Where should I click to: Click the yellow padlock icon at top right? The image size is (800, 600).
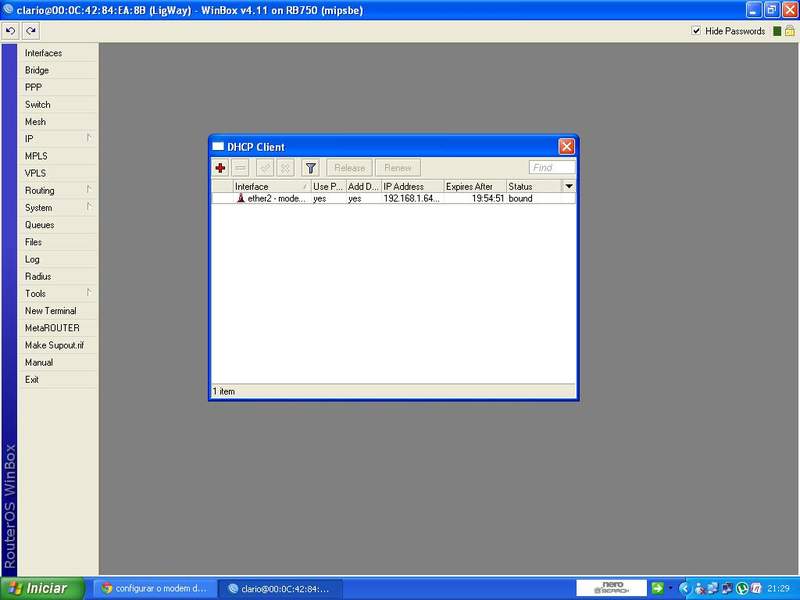pyautogui.click(x=790, y=31)
